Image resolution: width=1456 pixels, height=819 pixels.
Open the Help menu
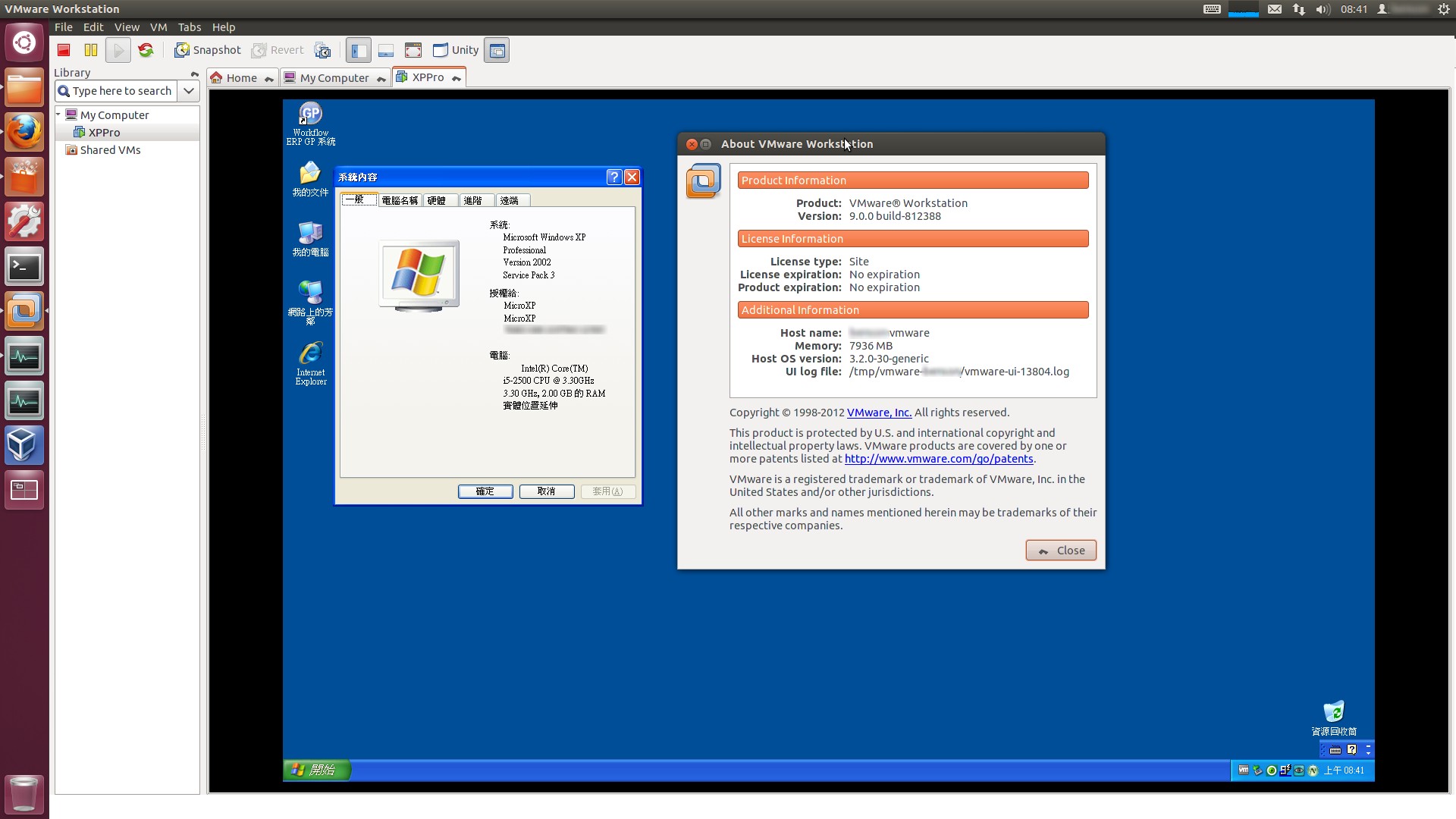coord(224,27)
